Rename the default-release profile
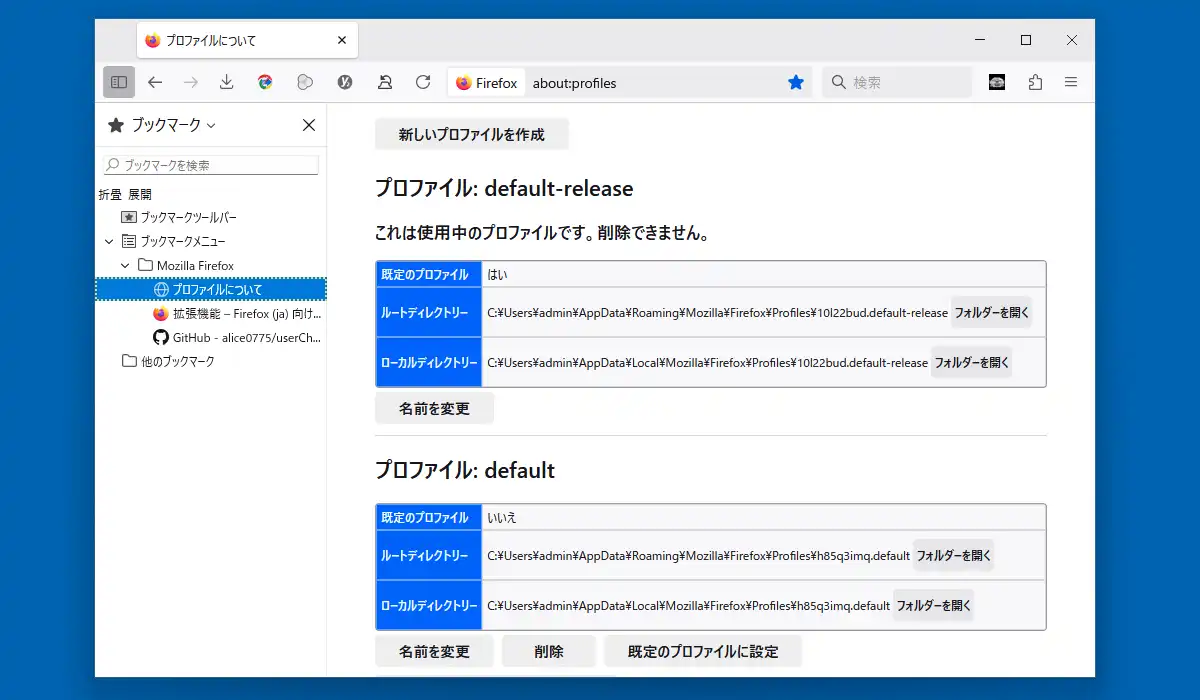Viewport: 1200px width, 700px height. 434,408
